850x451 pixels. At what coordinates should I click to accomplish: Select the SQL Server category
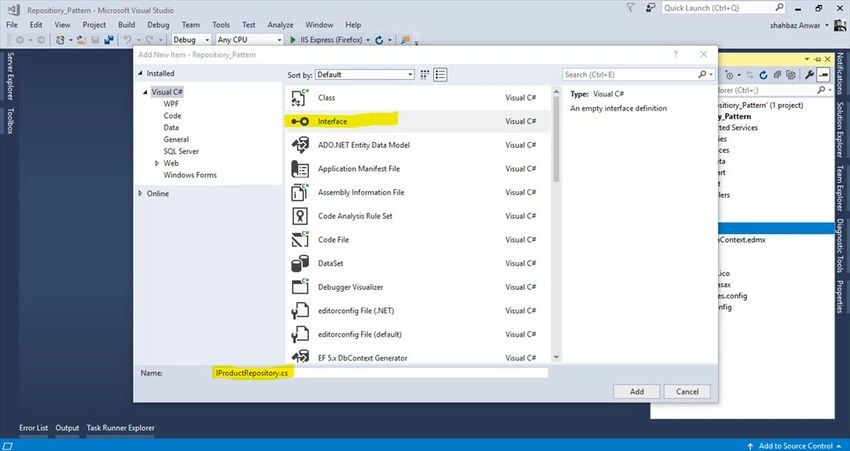(x=181, y=151)
